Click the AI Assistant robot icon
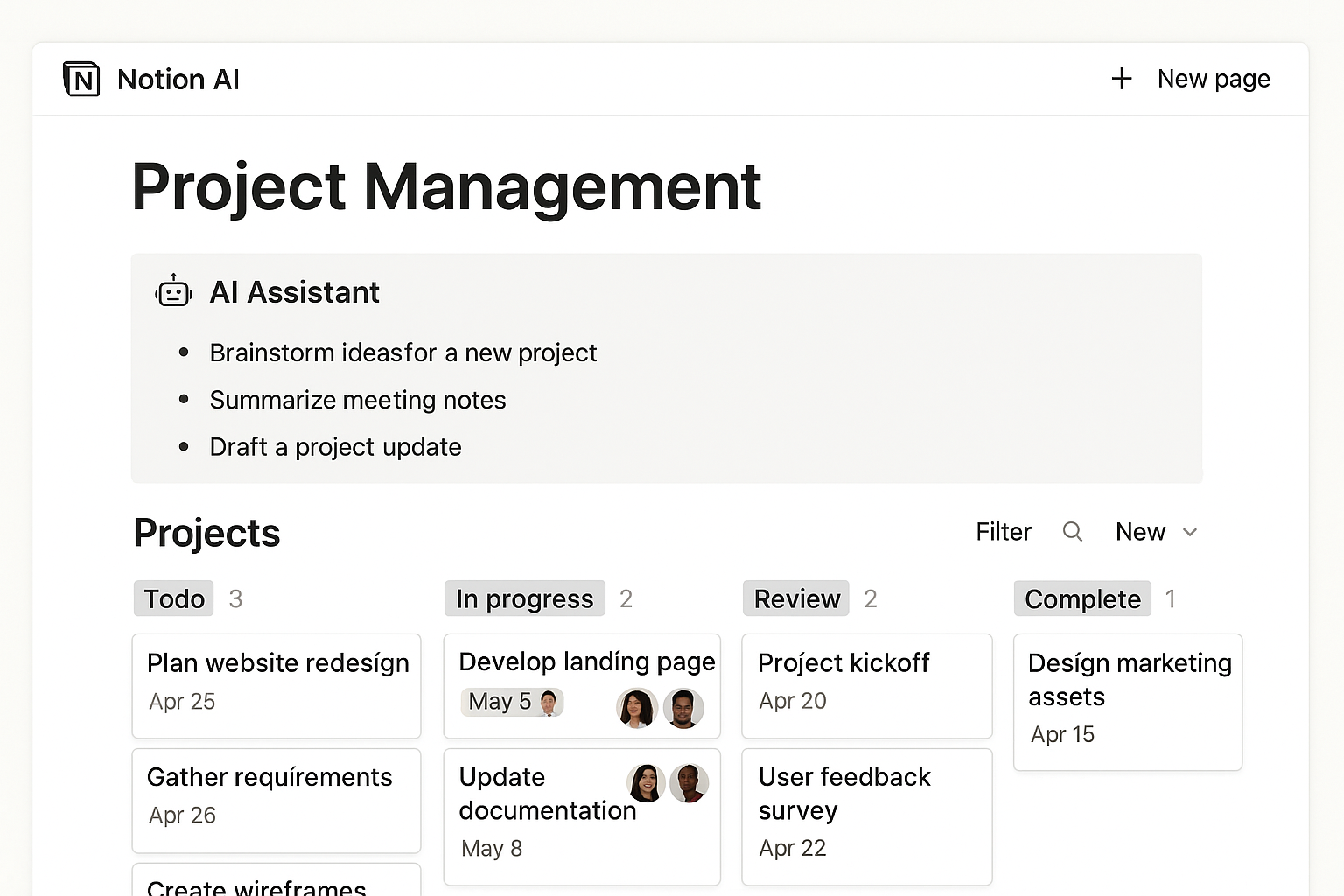Screen dimensions: 1344x896 coord(173,292)
